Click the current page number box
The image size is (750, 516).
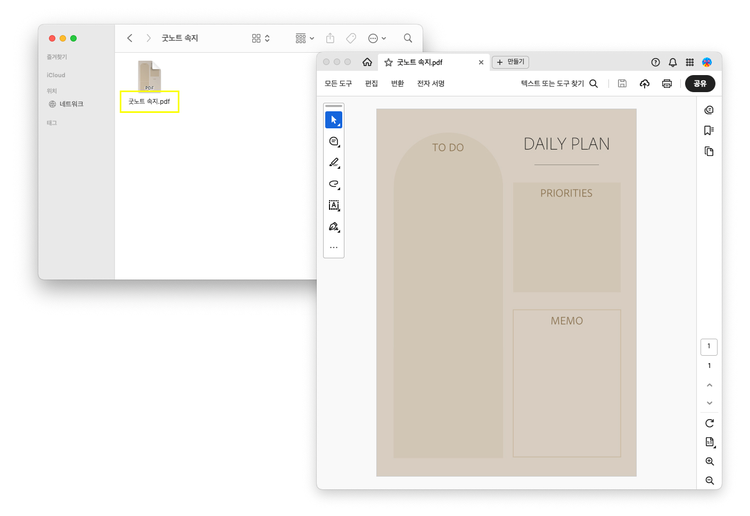click(709, 347)
